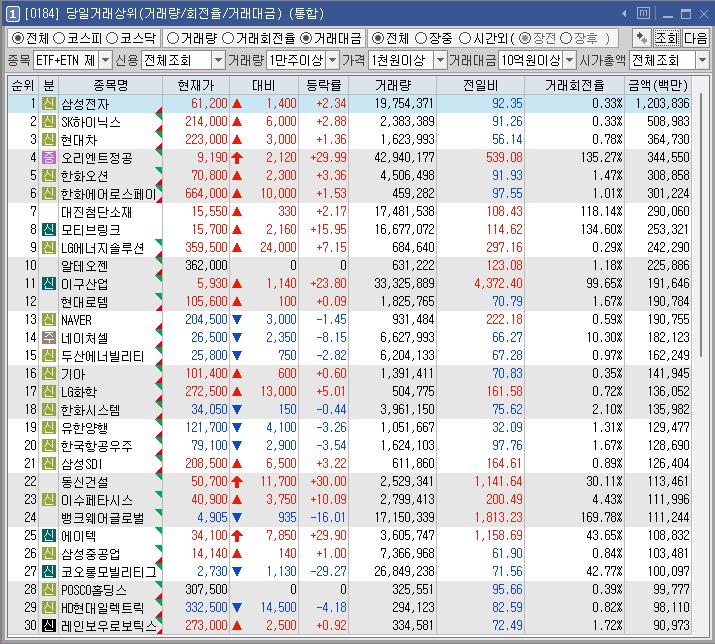Select the 코스닥 radio button

(112, 38)
